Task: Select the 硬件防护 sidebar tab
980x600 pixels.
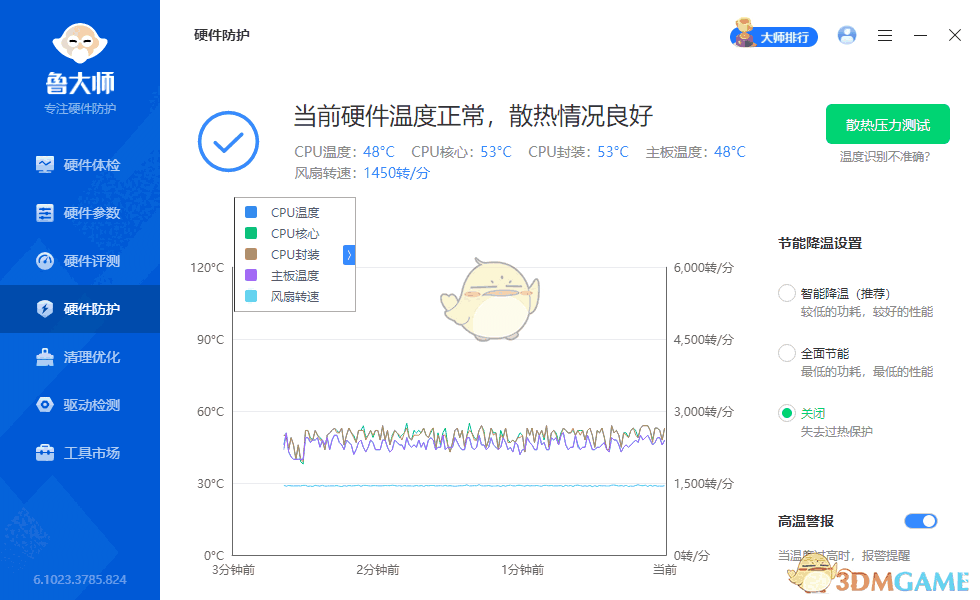Action: [80, 309]
